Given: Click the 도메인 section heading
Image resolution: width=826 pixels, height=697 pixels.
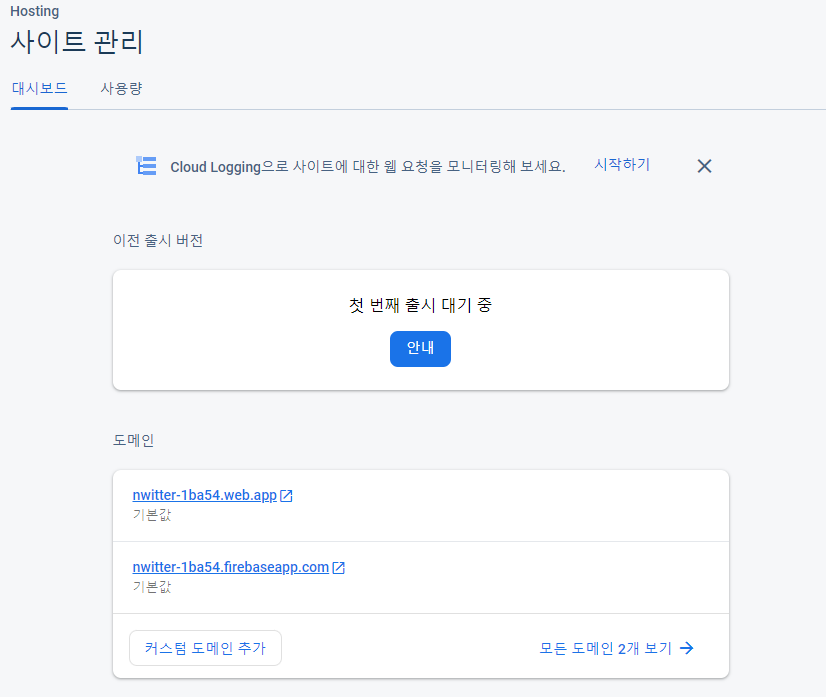Looking at the screenshot, I should coord(133,440).
